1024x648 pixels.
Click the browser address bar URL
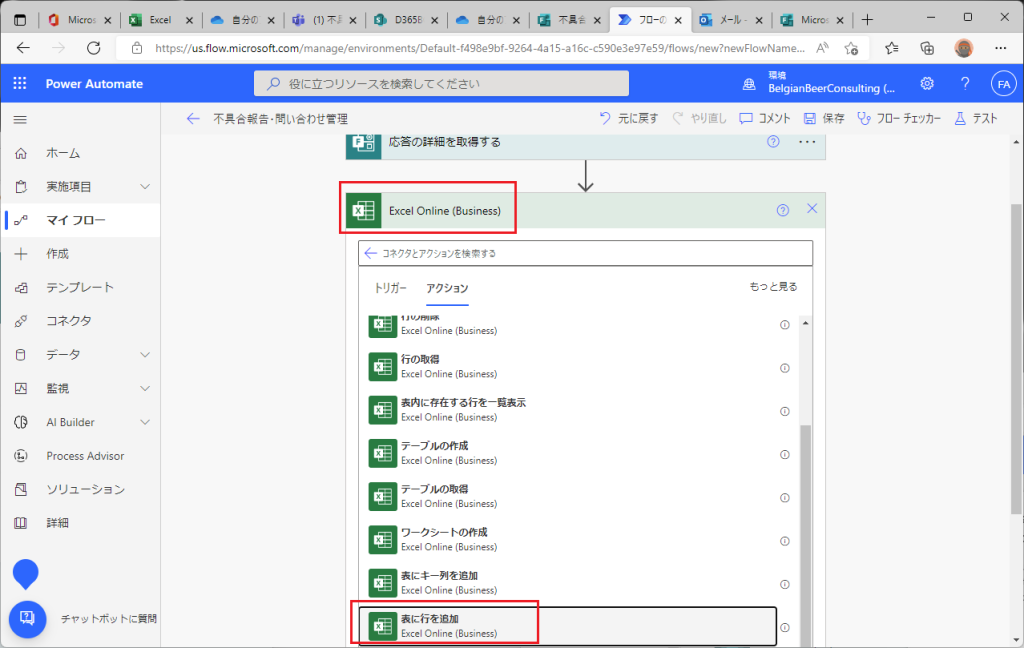pos(479,48)
